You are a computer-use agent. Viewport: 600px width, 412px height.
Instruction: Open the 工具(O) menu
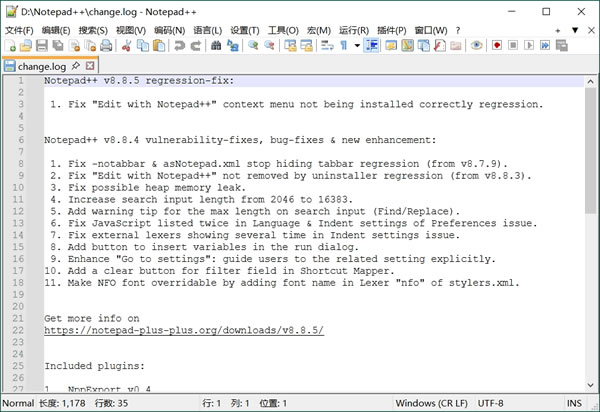pyautogui.click(x=283, y=30)
